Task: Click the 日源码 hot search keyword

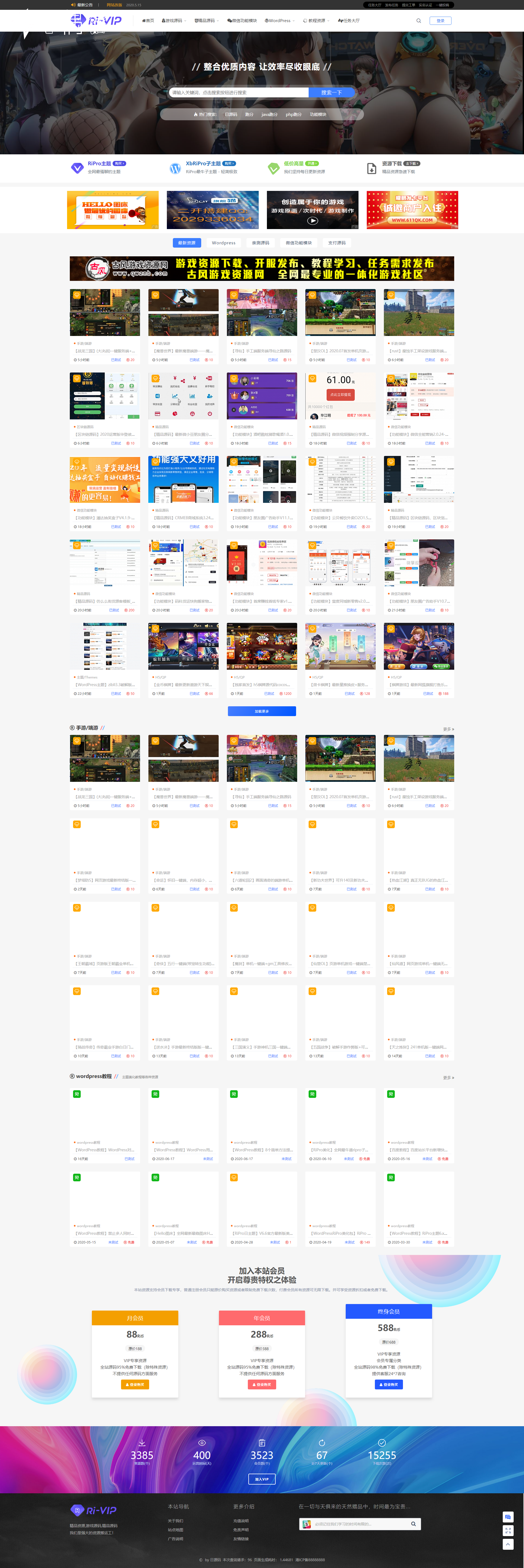Action: (x=231, y=115)
